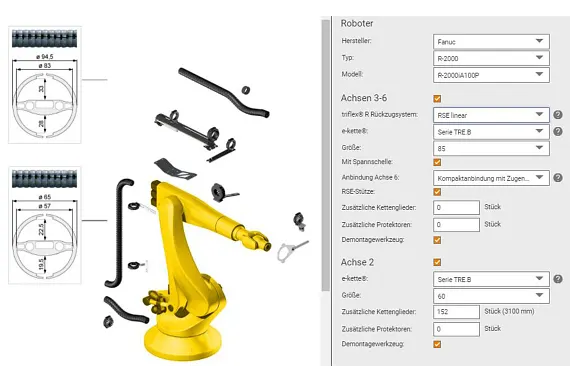
Task: Open the Anbindung Achse 6 dropdown
Action: click(491, 178)
